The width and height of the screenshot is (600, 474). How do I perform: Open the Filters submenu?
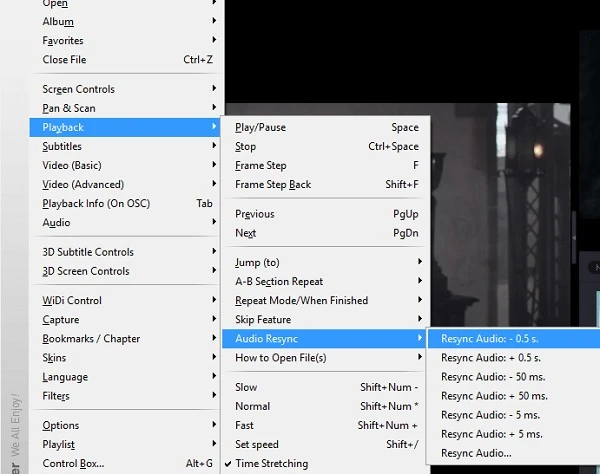124,396
